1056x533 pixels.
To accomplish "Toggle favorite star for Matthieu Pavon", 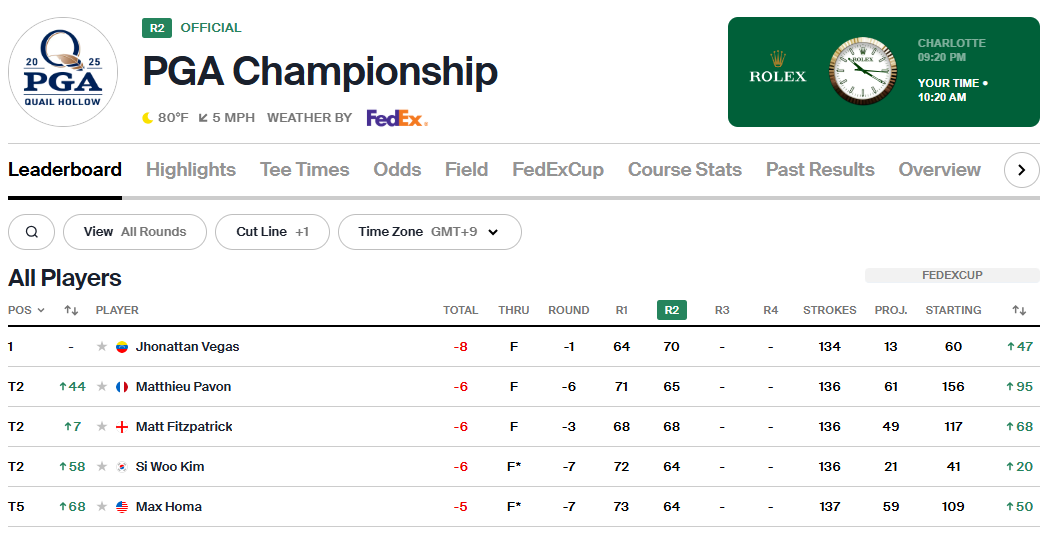I will pyautogui.click(x=102, y=387).
